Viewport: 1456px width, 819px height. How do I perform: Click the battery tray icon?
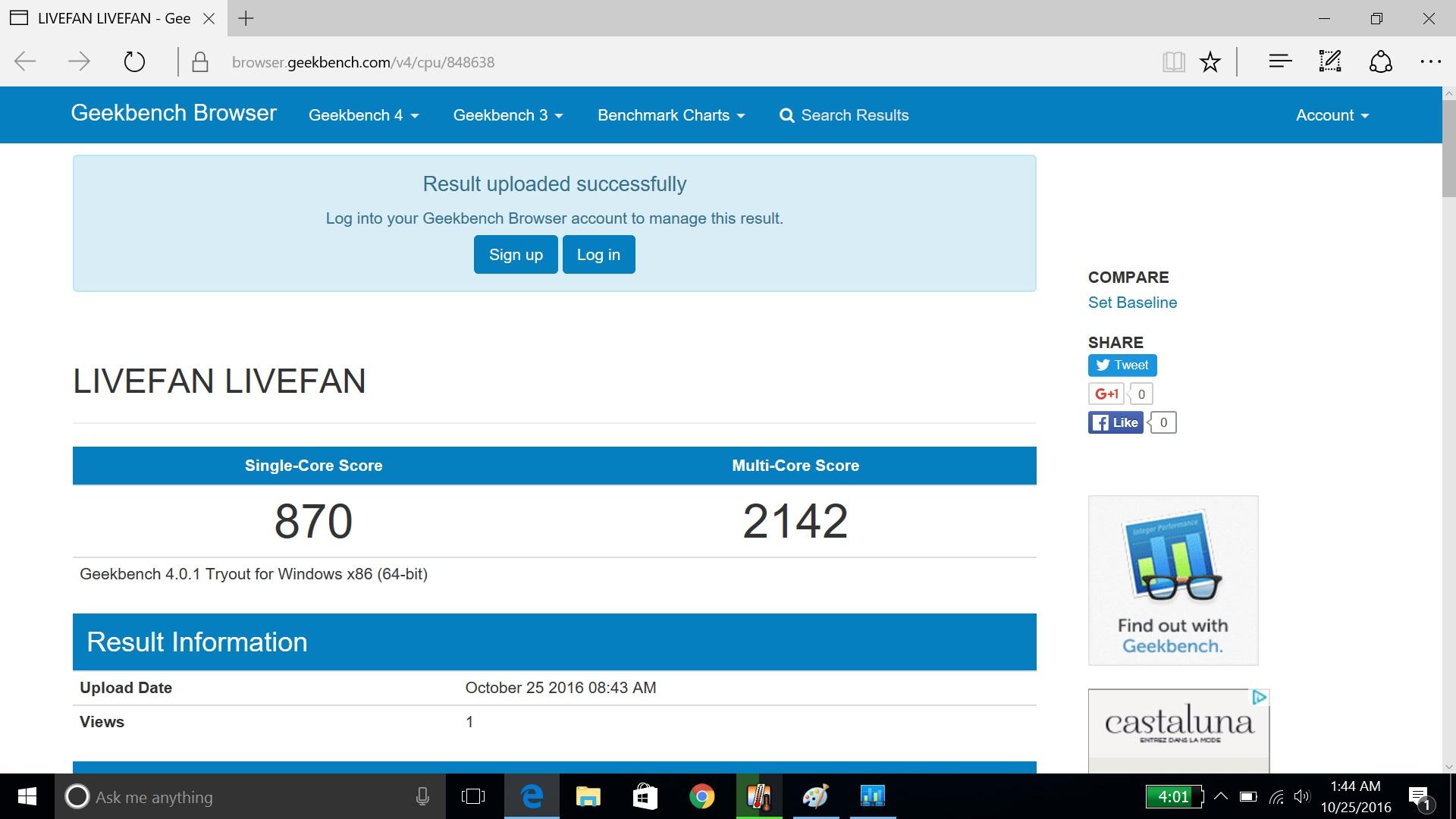pos(1248,796)
